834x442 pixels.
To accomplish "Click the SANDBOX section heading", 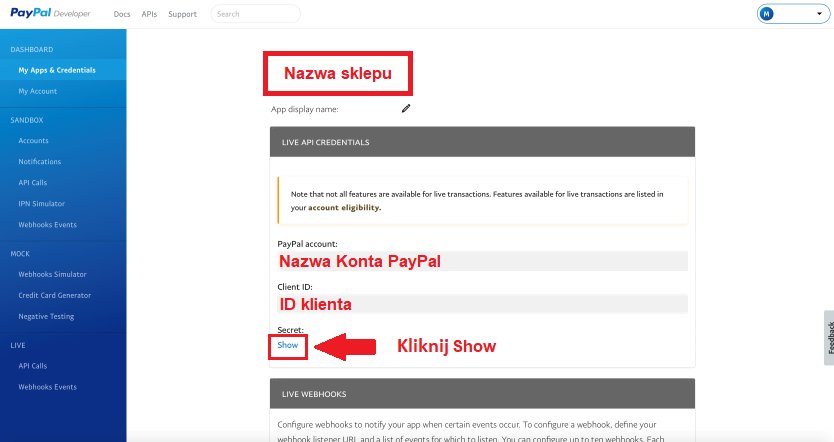I will tap(27, 120).
